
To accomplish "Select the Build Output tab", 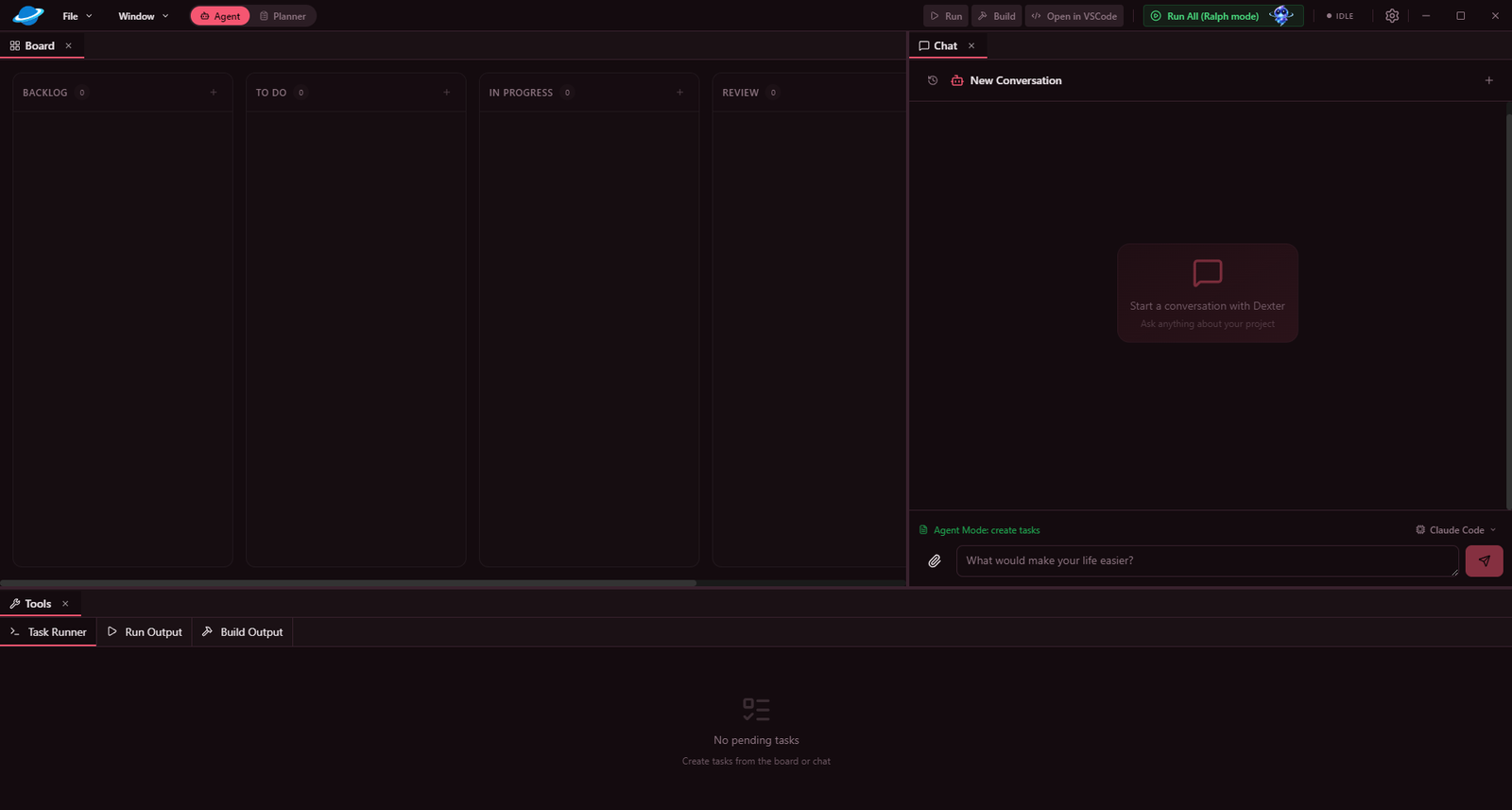I will 243,632.
